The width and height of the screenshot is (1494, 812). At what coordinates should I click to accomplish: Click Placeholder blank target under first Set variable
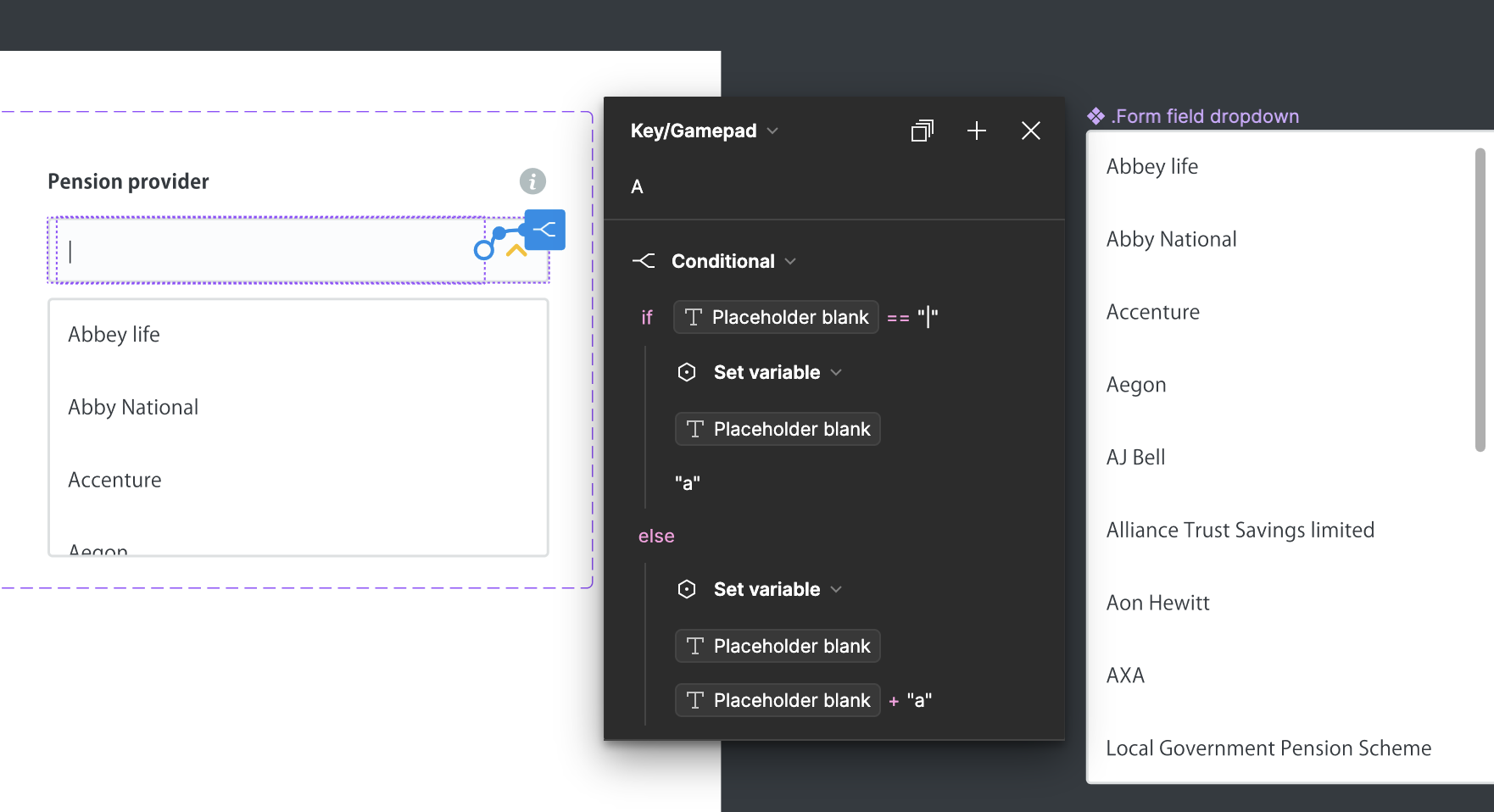(x=778, y=429)
